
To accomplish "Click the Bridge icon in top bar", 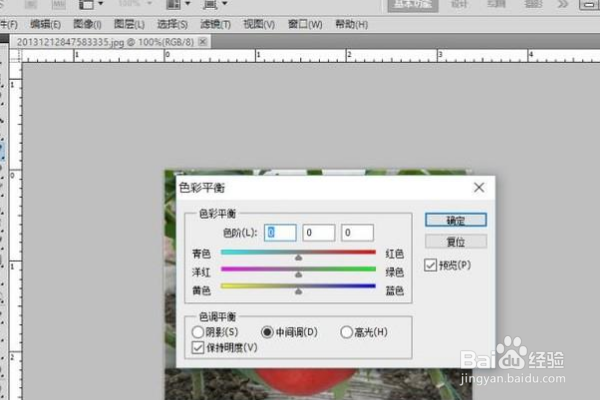I will pos(31,4).
